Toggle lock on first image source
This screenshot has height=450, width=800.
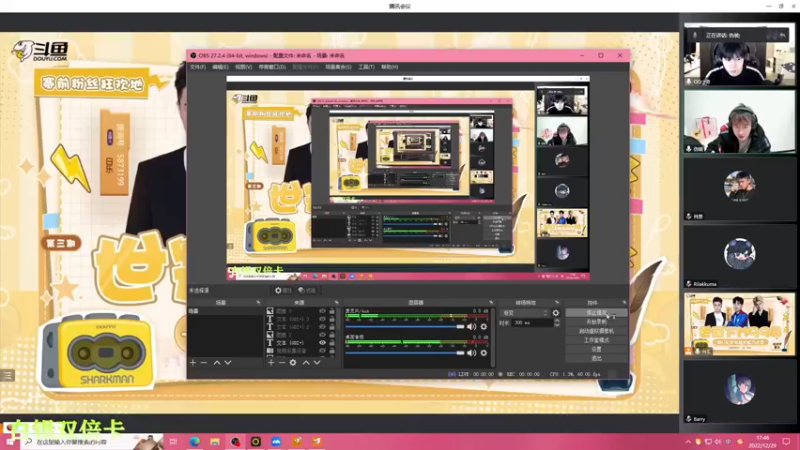pyautogui.click(x=332, y=311)
